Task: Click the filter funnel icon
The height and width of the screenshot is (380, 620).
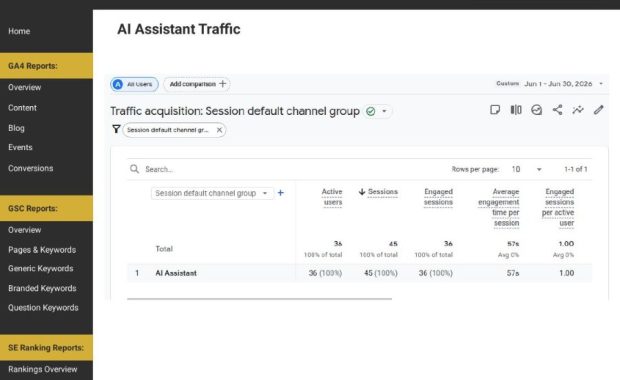Action: (116, 129)
